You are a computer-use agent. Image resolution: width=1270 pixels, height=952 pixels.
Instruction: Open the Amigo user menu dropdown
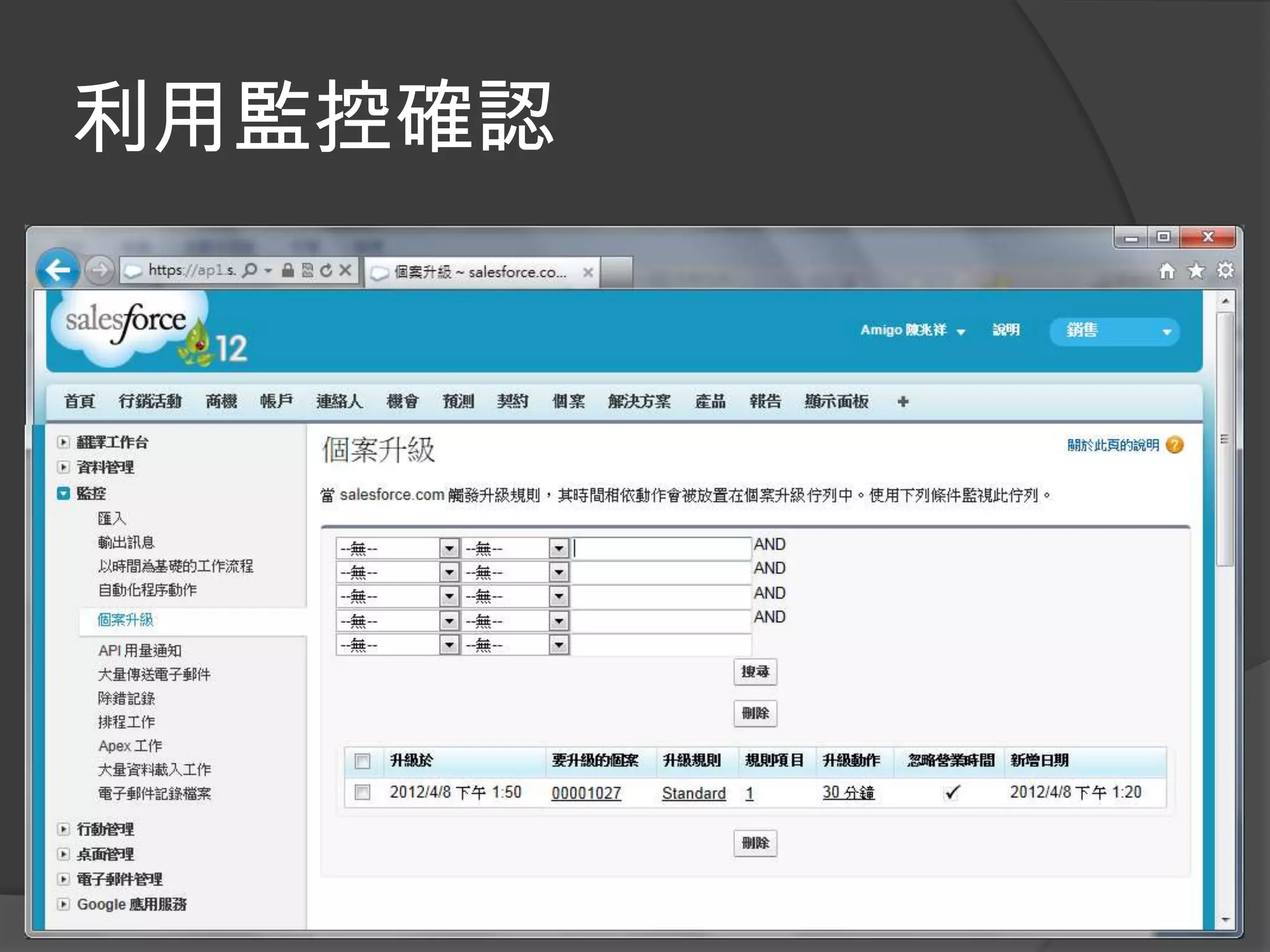tap(961, 332)
